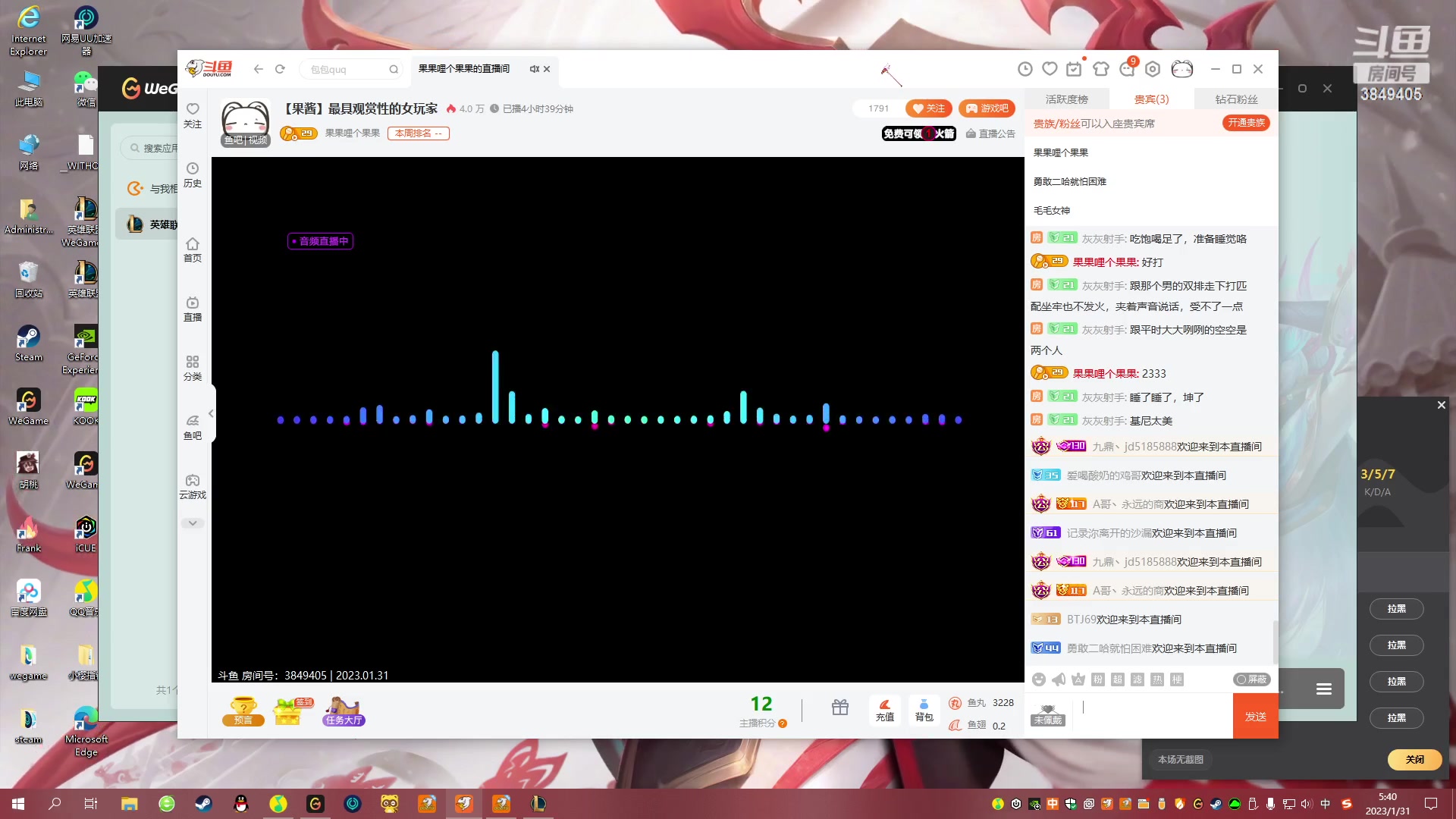This screenshot has width=1456, height=819.
Task: Toggle 免费可领 free gift checkbox
Action: (x=917, y=133)
